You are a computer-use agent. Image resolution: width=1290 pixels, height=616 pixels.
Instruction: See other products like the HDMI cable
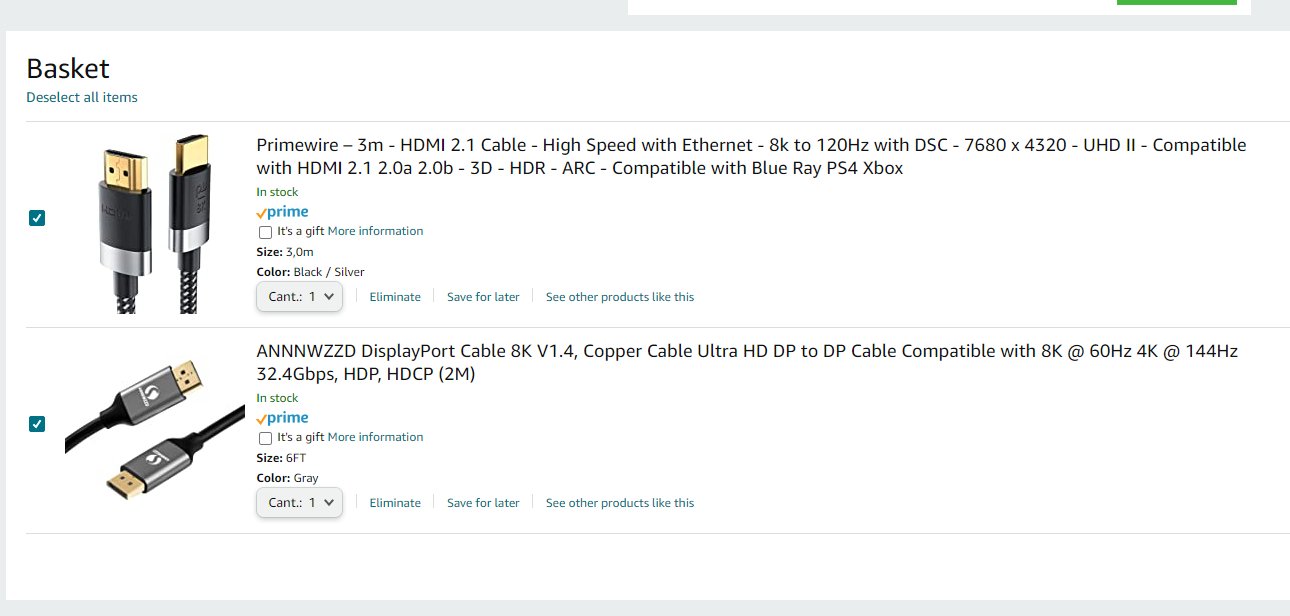[x=620, y=297]
